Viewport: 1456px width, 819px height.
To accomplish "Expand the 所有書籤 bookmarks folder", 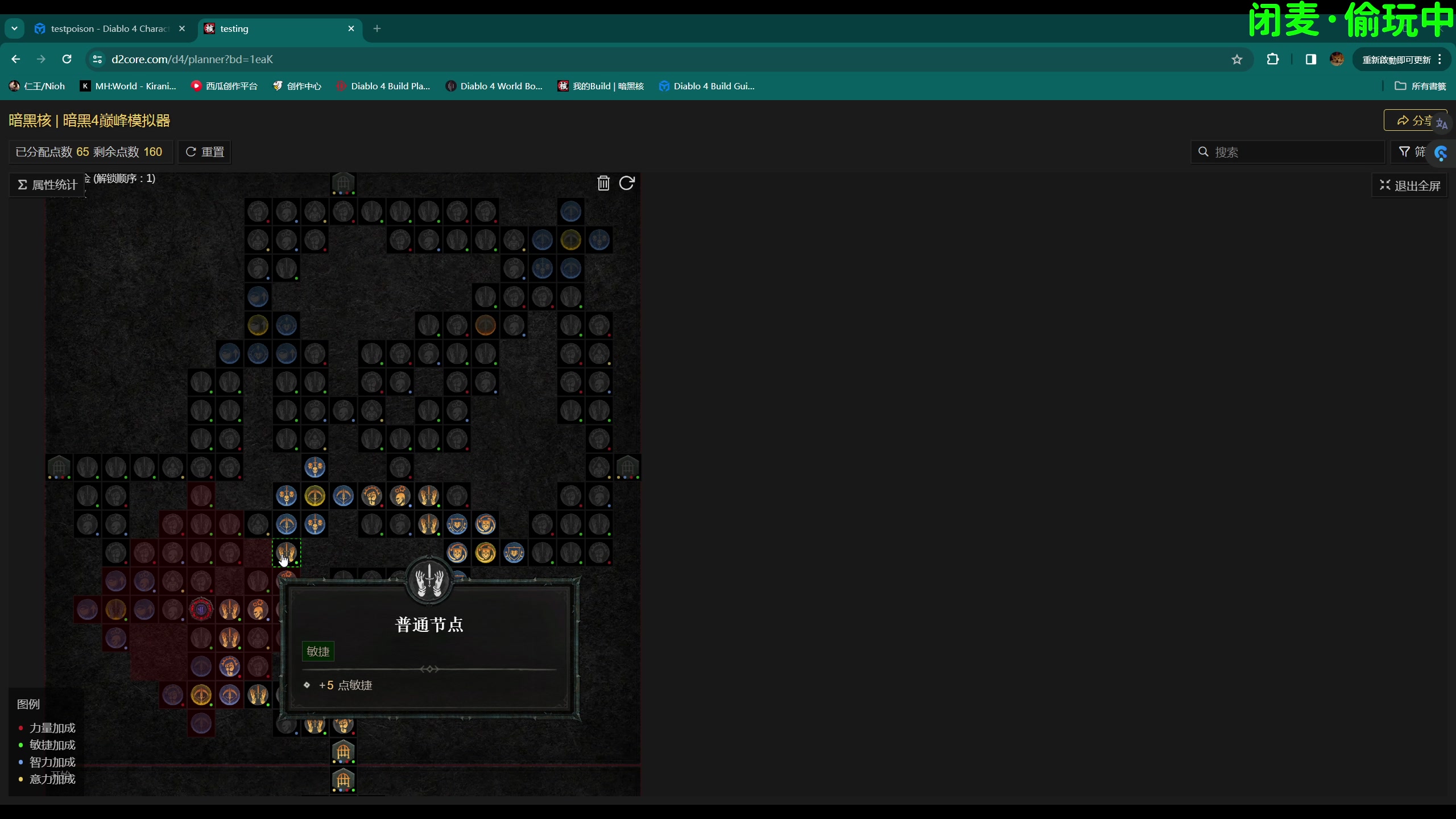I will pyautogui.click(x=1420, y=86).
